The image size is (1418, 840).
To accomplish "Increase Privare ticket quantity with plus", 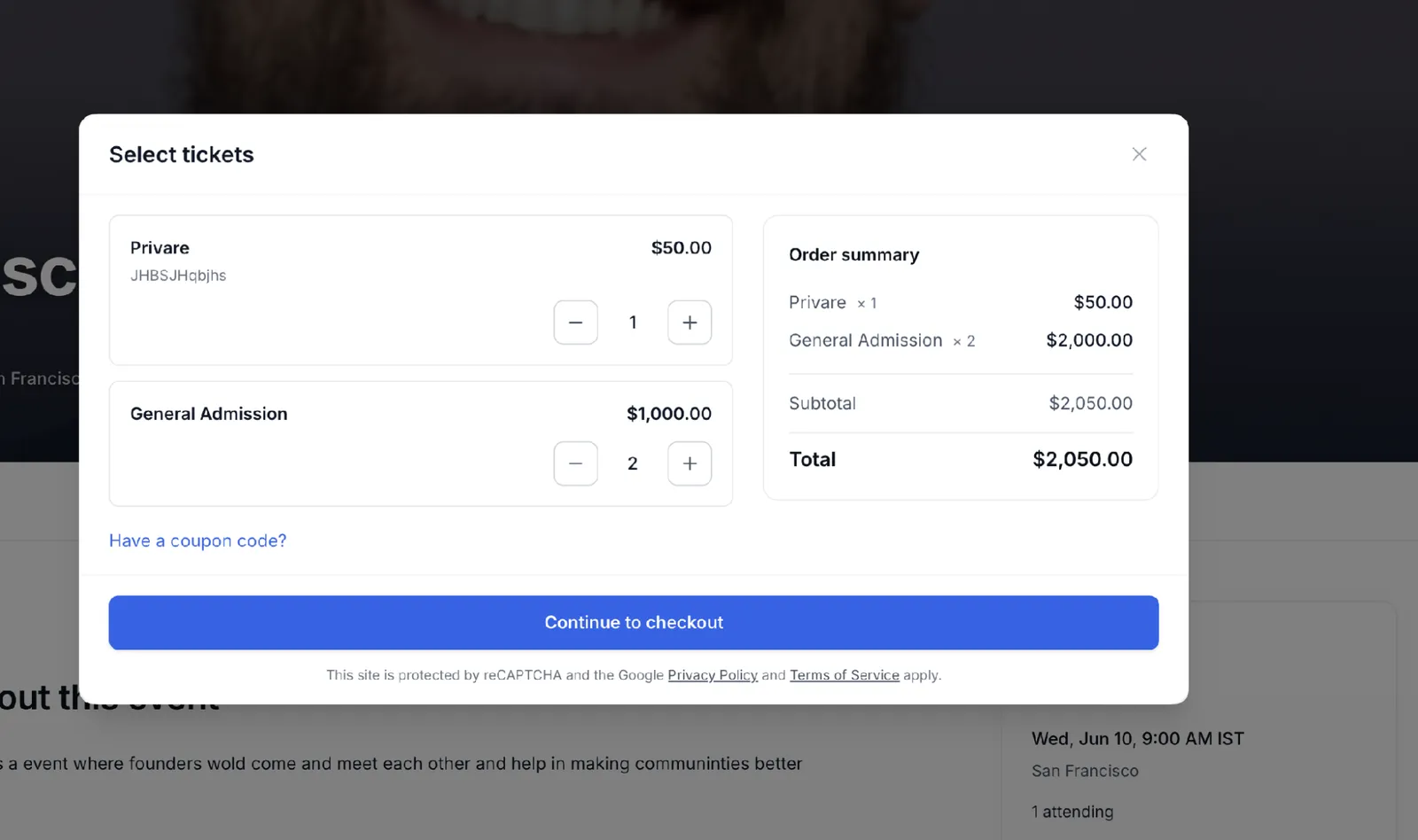I will [690, 323].
